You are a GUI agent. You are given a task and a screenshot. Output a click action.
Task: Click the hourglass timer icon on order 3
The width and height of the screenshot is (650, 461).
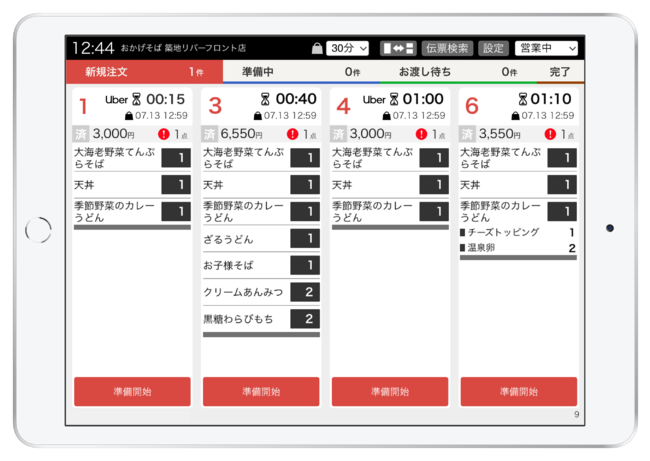coord(265,100)
